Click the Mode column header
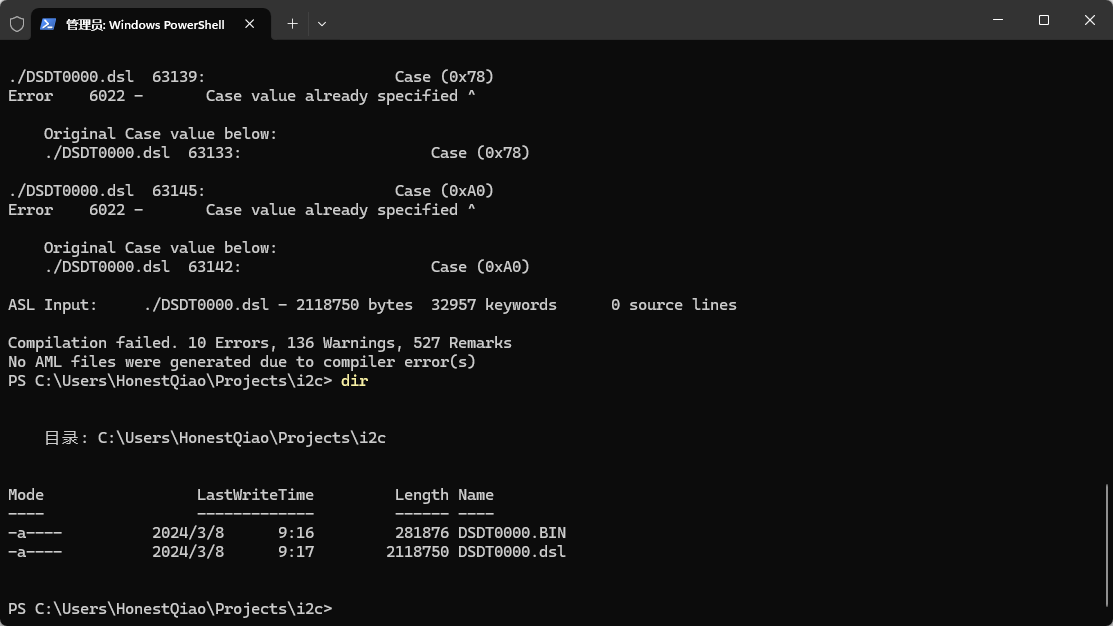 click(x=26, y=495)
